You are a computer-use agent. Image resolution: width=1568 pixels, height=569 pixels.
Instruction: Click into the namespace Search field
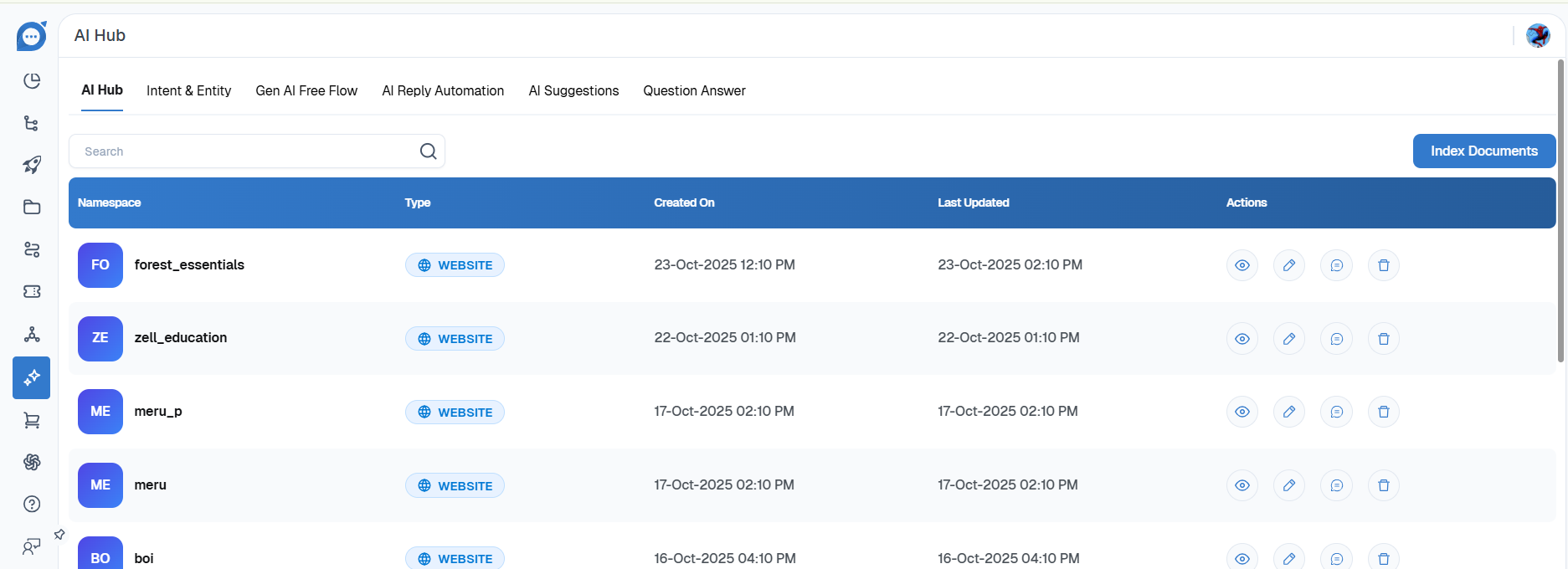point(243,151)
